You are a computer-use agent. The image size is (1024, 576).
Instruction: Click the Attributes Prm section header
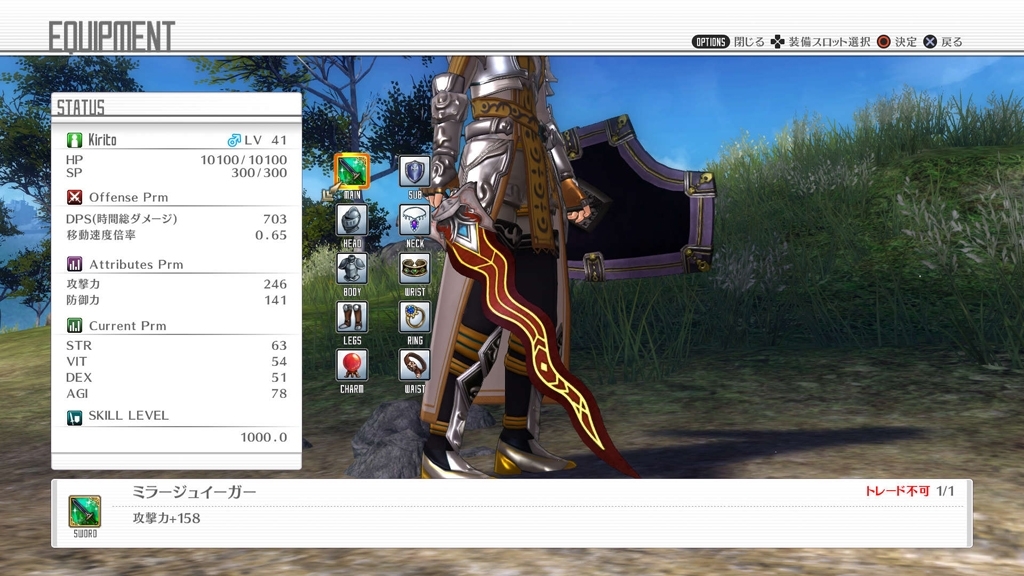click(135, 264)
